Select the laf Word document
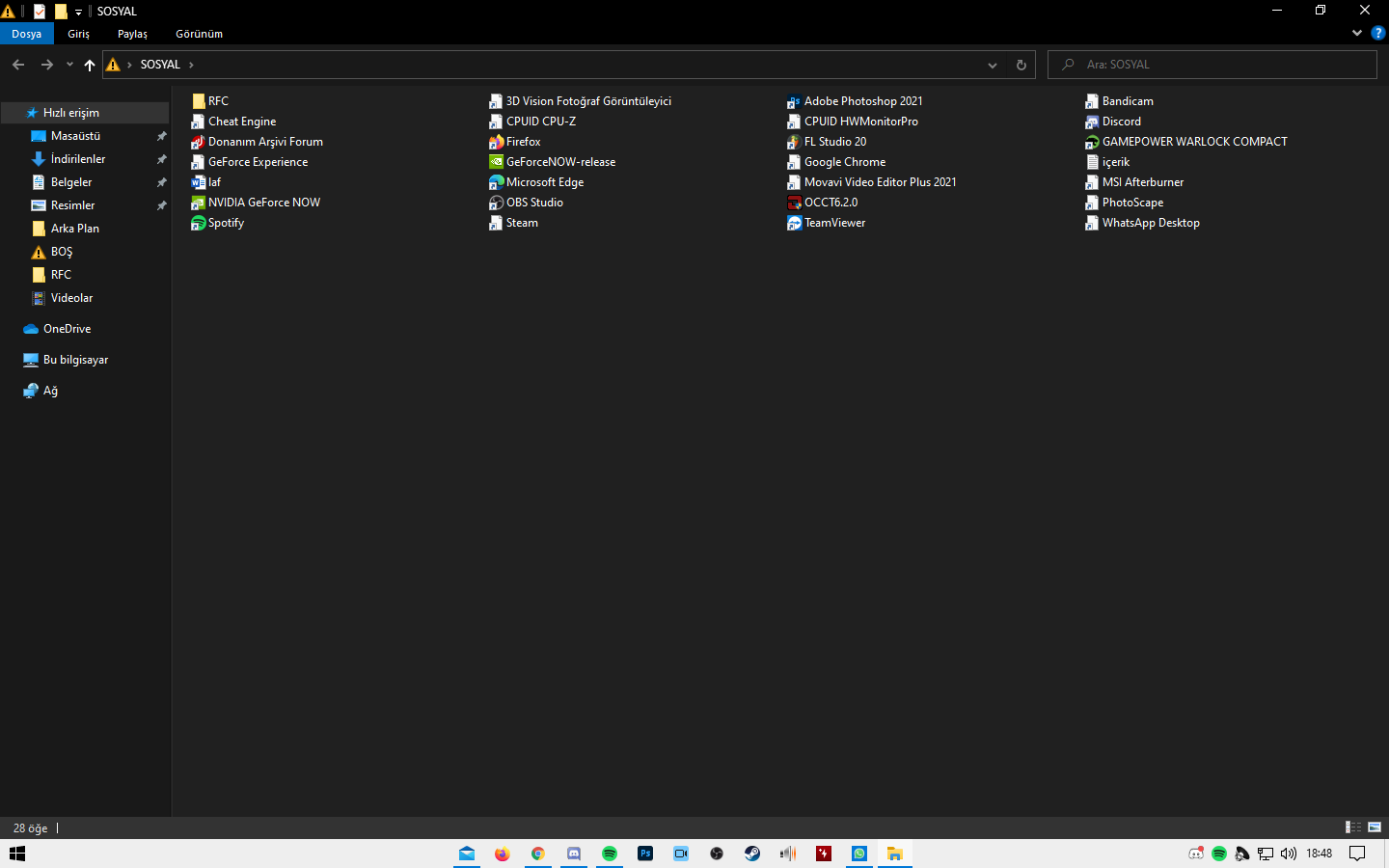 click(x=206, y=182)
